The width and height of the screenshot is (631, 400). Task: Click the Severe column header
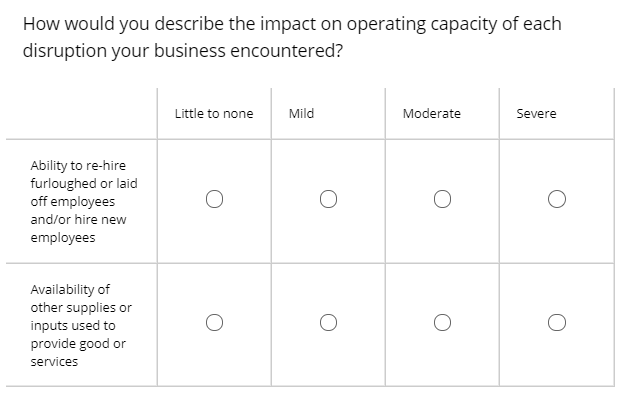(x=536, y=114)
